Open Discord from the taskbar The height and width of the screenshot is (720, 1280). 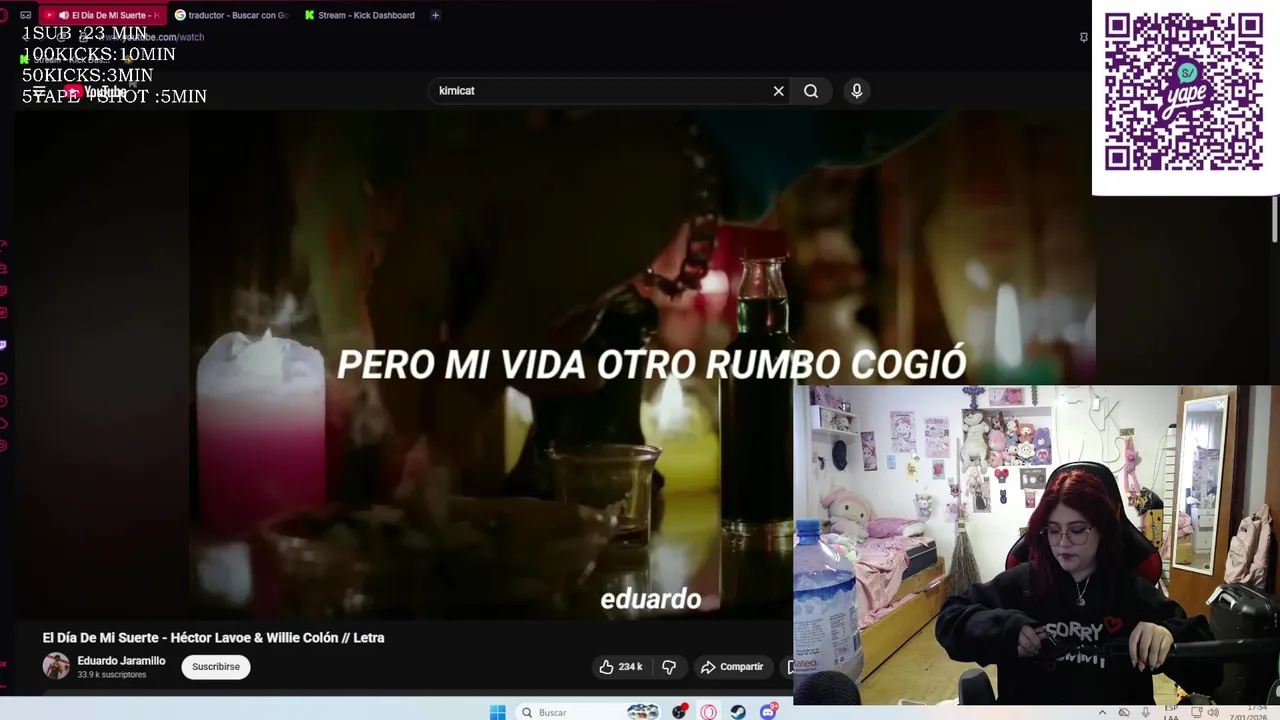pos(768,712)
